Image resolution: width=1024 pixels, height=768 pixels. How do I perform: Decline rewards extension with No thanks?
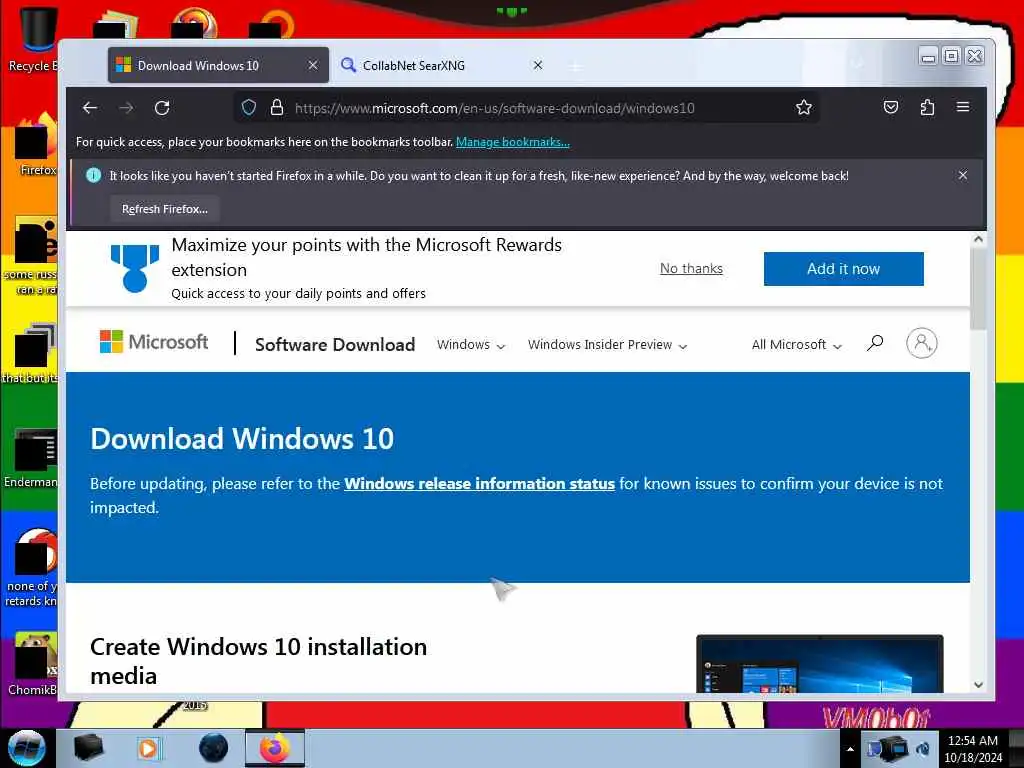691,268
